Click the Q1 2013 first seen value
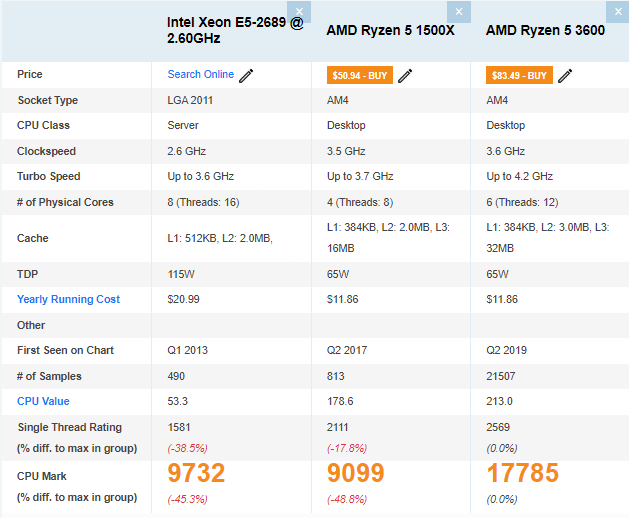Screen dimensions: 629x518 (x=187, y=350)
